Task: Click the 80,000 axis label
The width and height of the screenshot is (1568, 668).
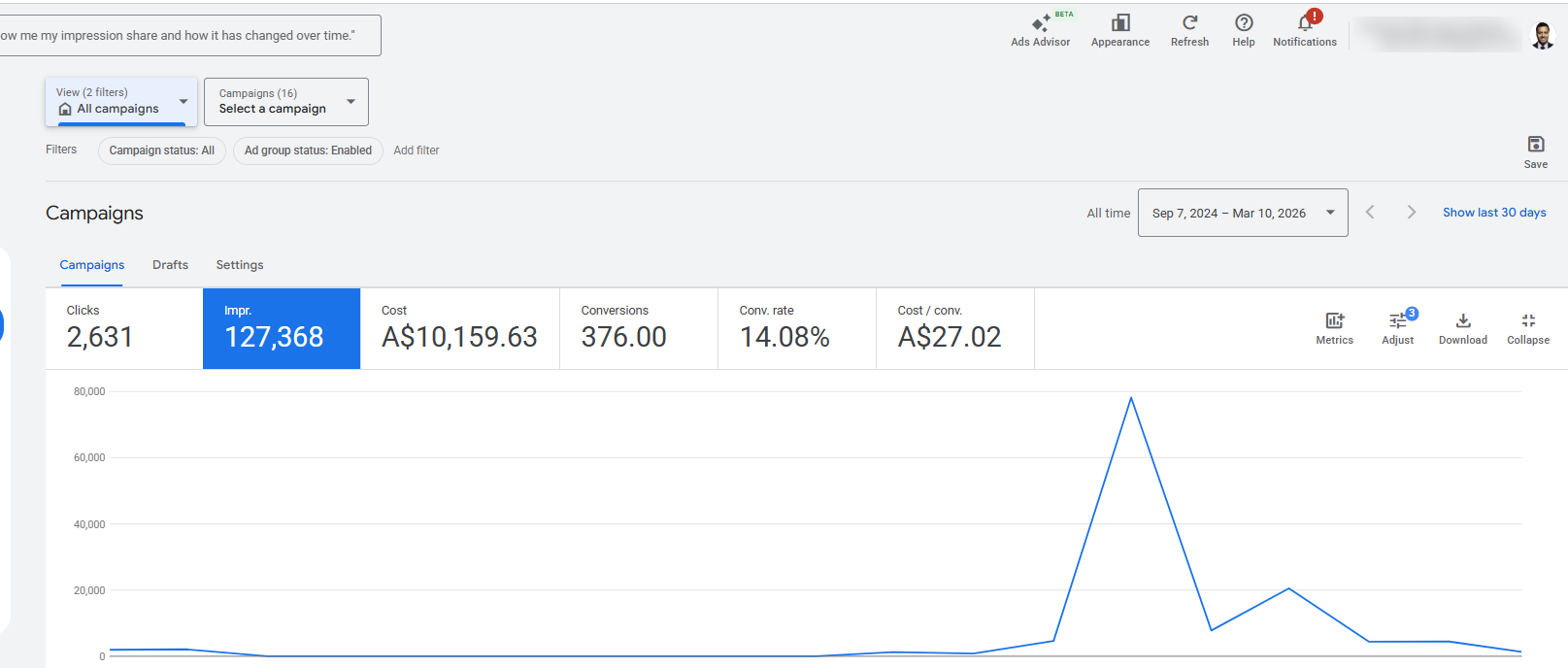Action: pos(89,391)
